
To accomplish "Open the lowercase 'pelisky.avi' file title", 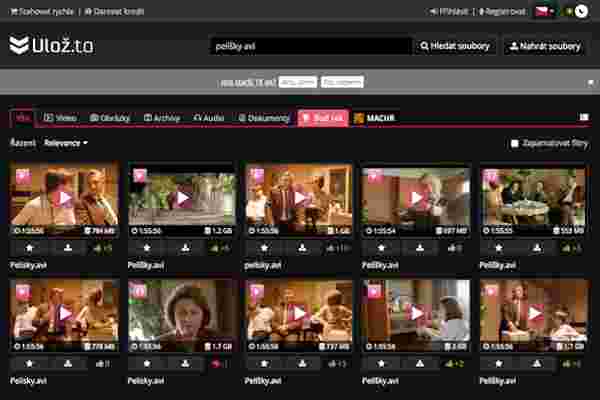I will [263, 265].
